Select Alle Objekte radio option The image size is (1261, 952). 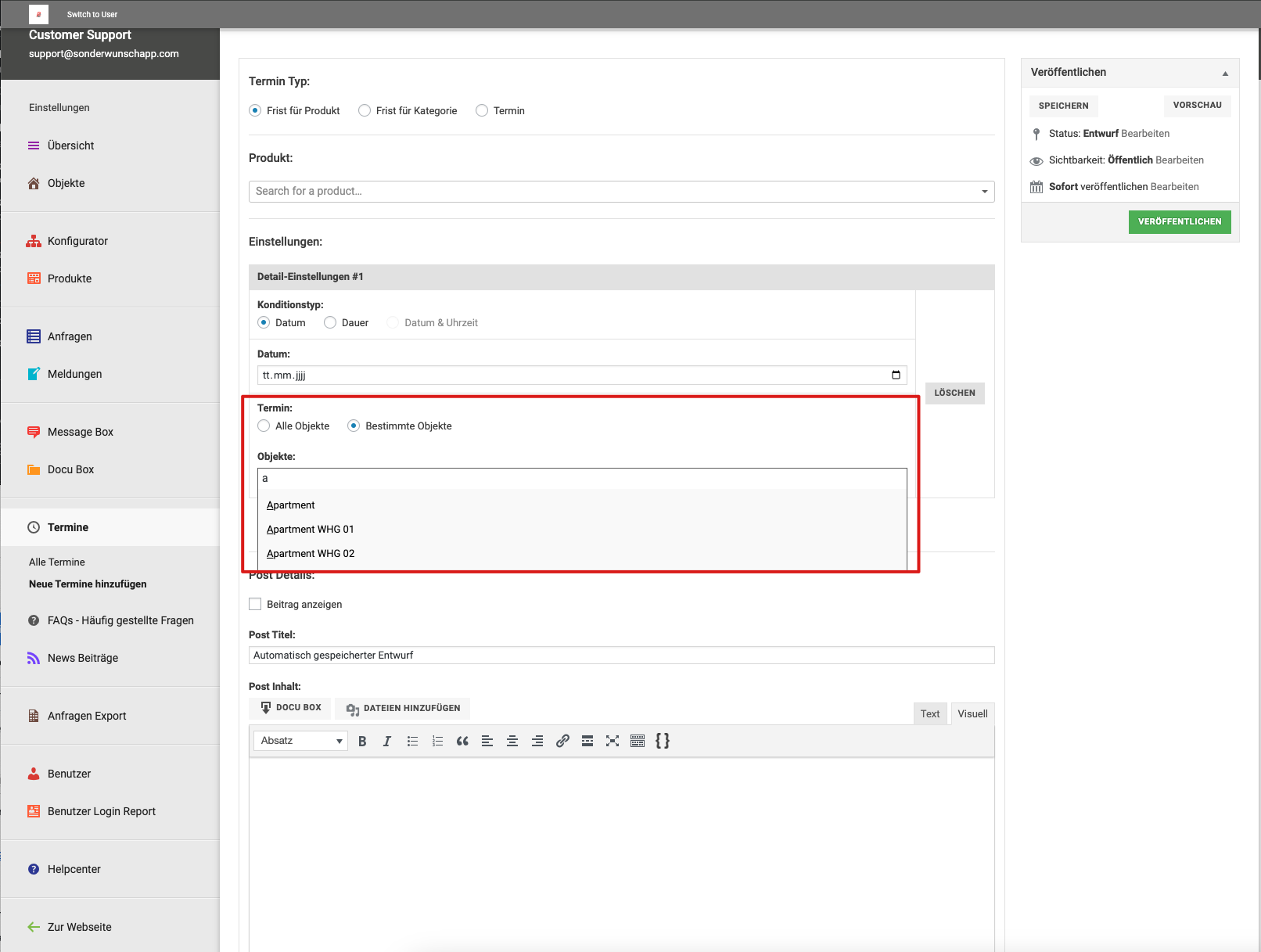264,426
